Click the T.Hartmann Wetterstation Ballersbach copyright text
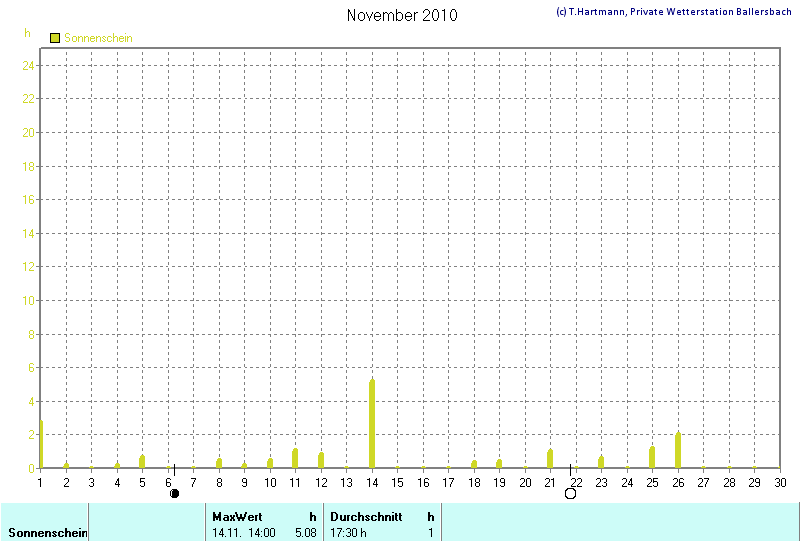The height and width of the screenshot is (541, 800). [673, 11]
